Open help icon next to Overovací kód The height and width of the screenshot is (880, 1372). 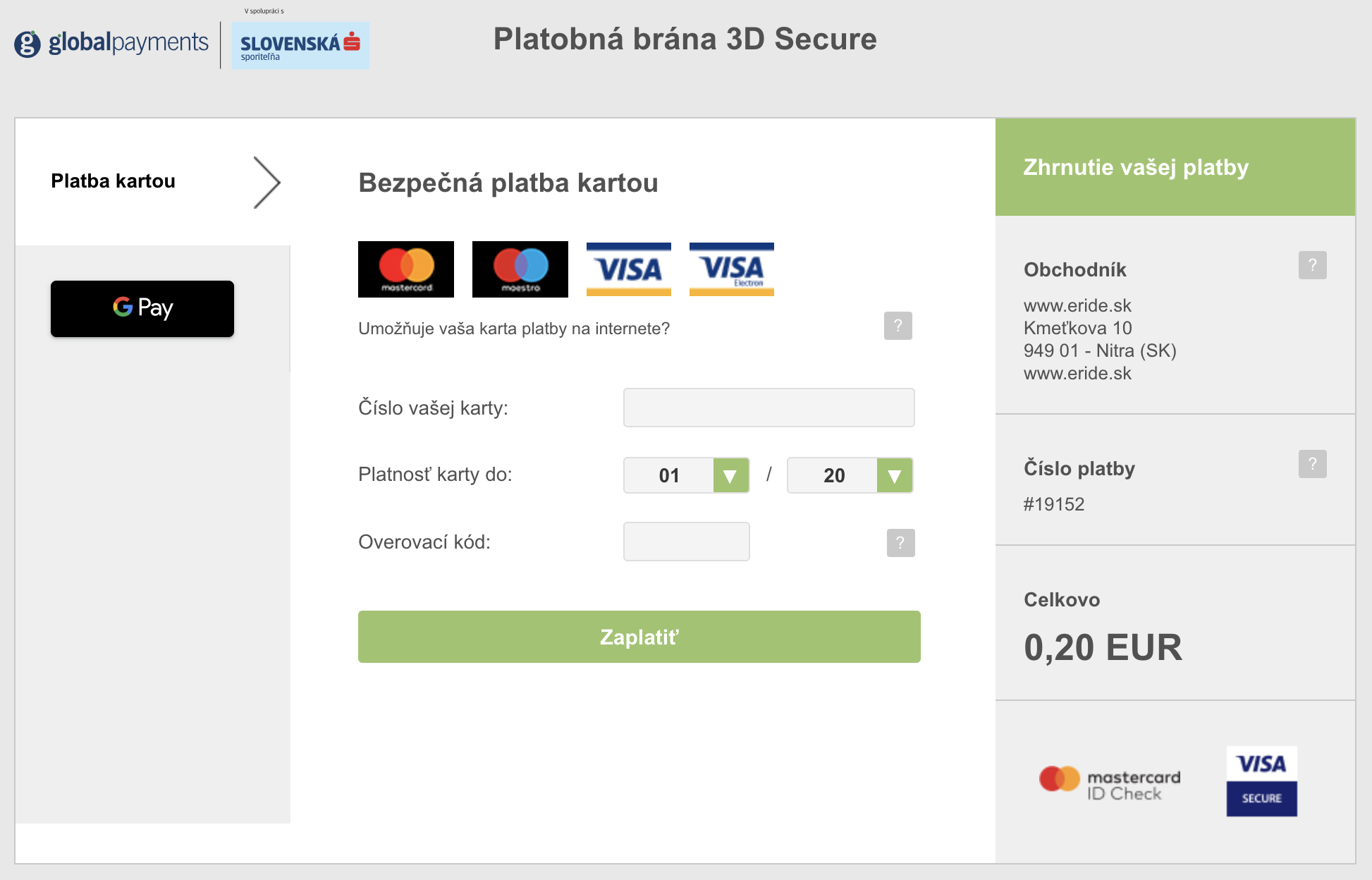(x=901, y=543)
